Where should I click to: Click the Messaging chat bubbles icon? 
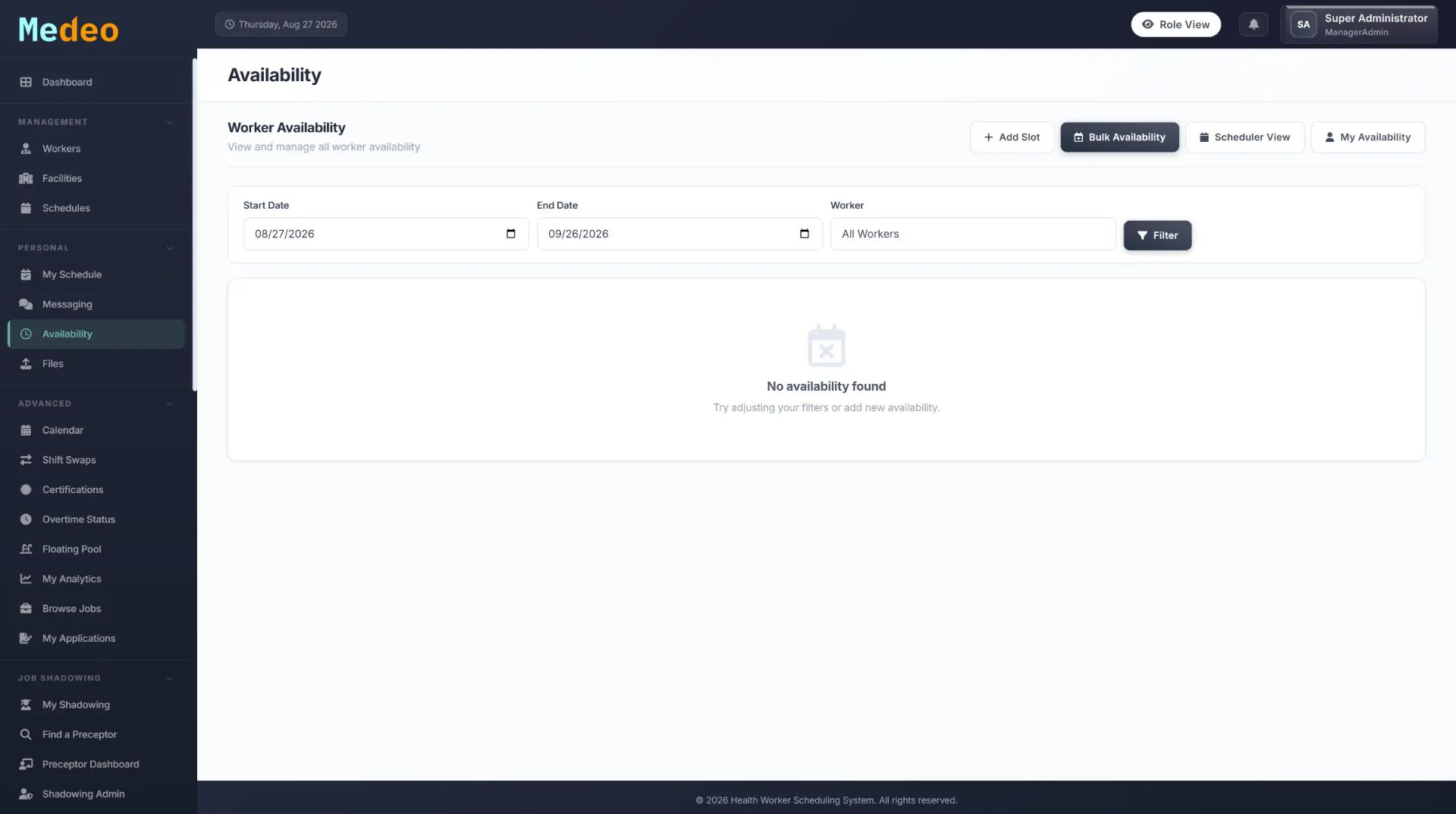(26, 304)
